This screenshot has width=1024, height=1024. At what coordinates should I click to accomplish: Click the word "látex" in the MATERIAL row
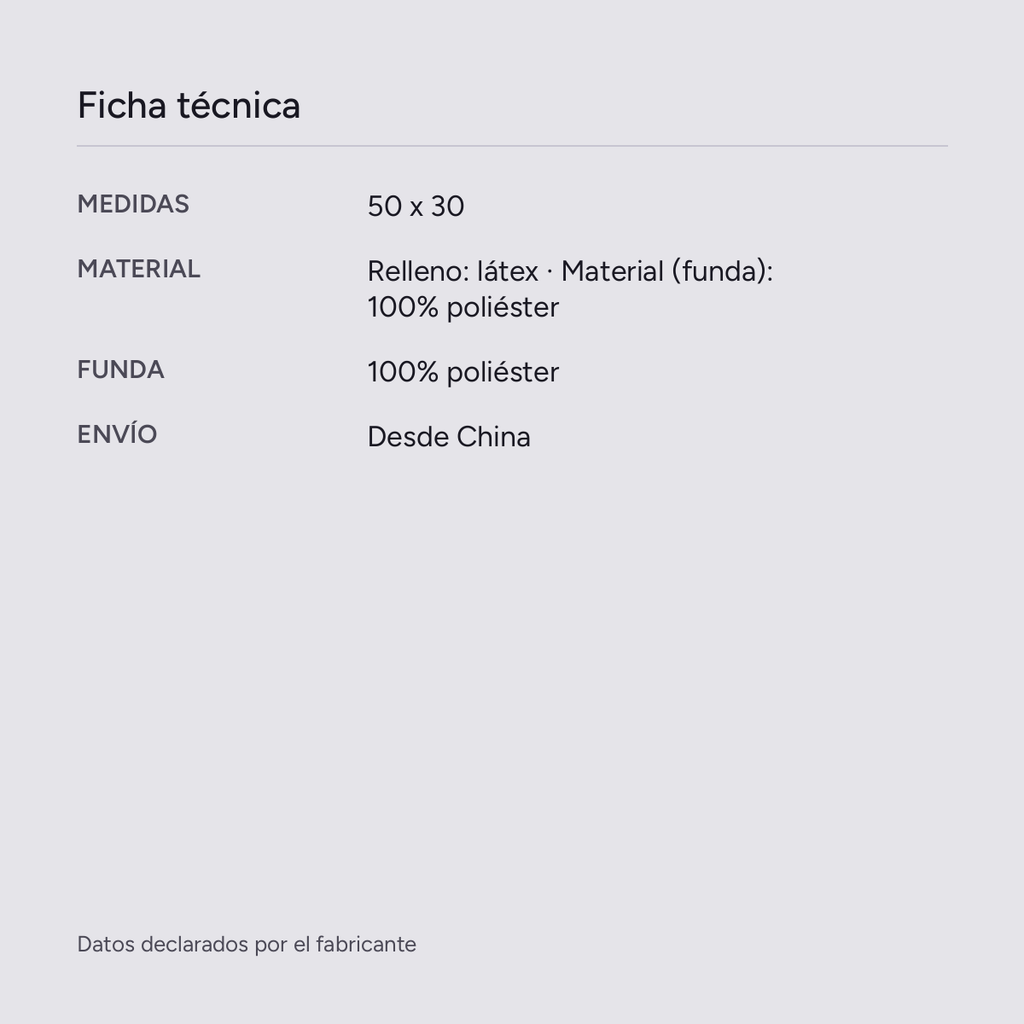[x=507, y=271]
